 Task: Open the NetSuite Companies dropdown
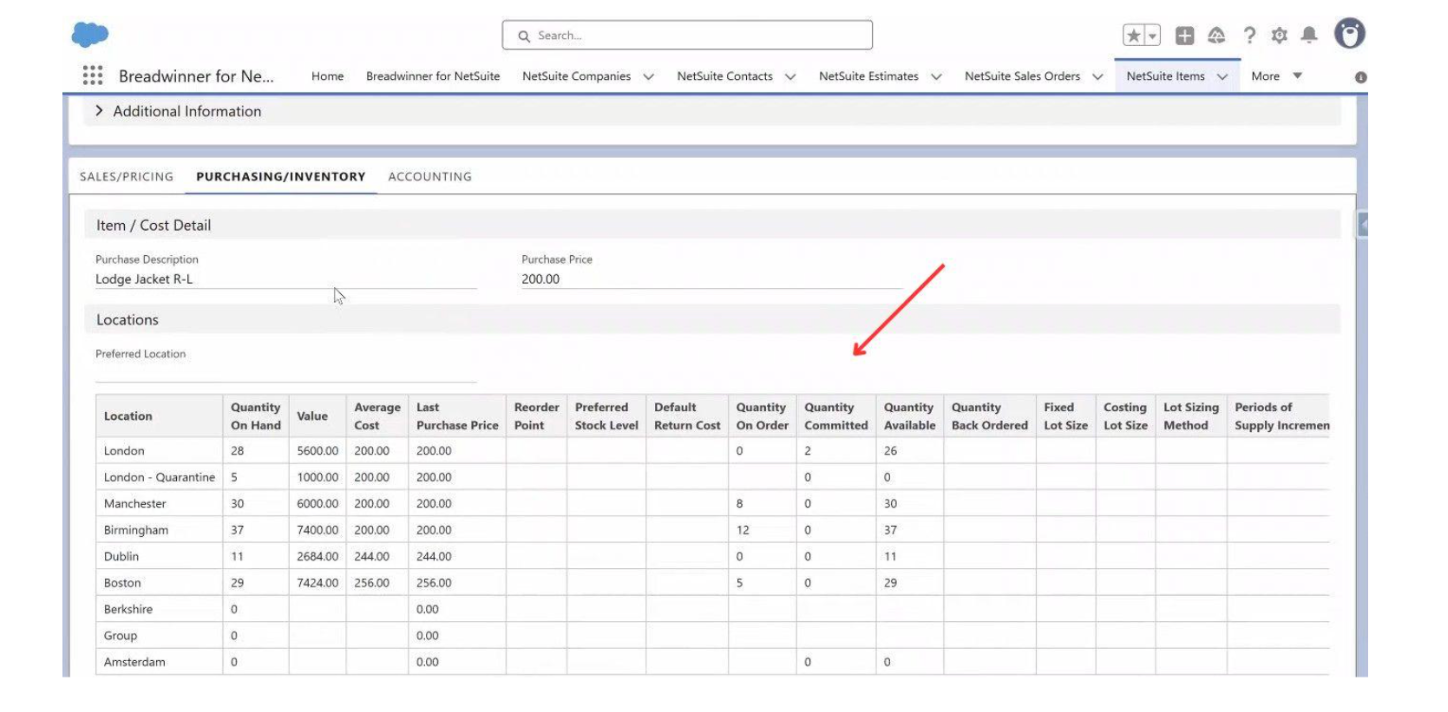[650, 76]
